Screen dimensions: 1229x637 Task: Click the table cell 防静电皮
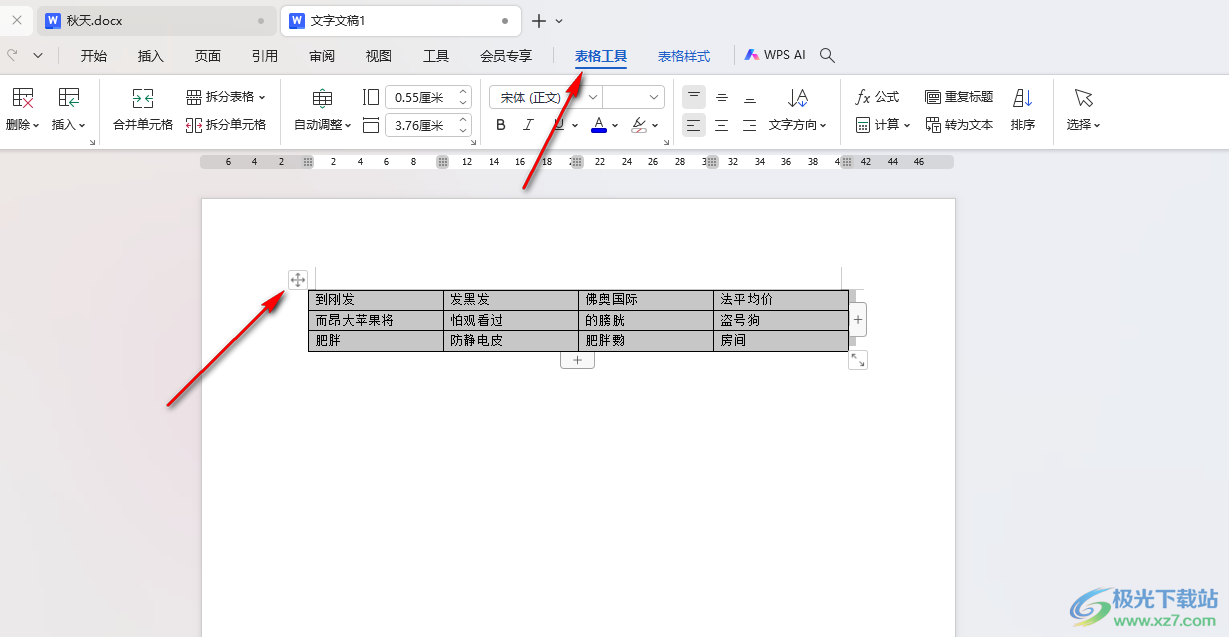click(x=511, y=340)
